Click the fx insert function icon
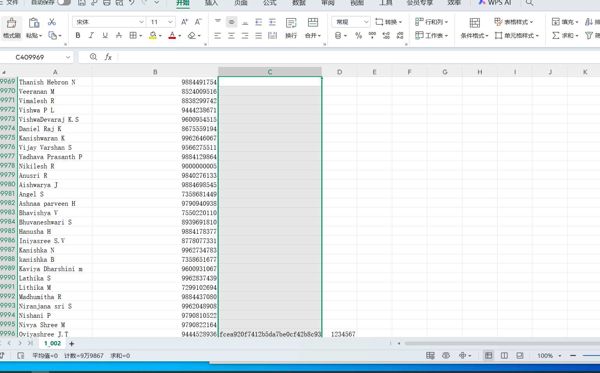This screenshot has width=600, height=373. (x=108, y=57)
